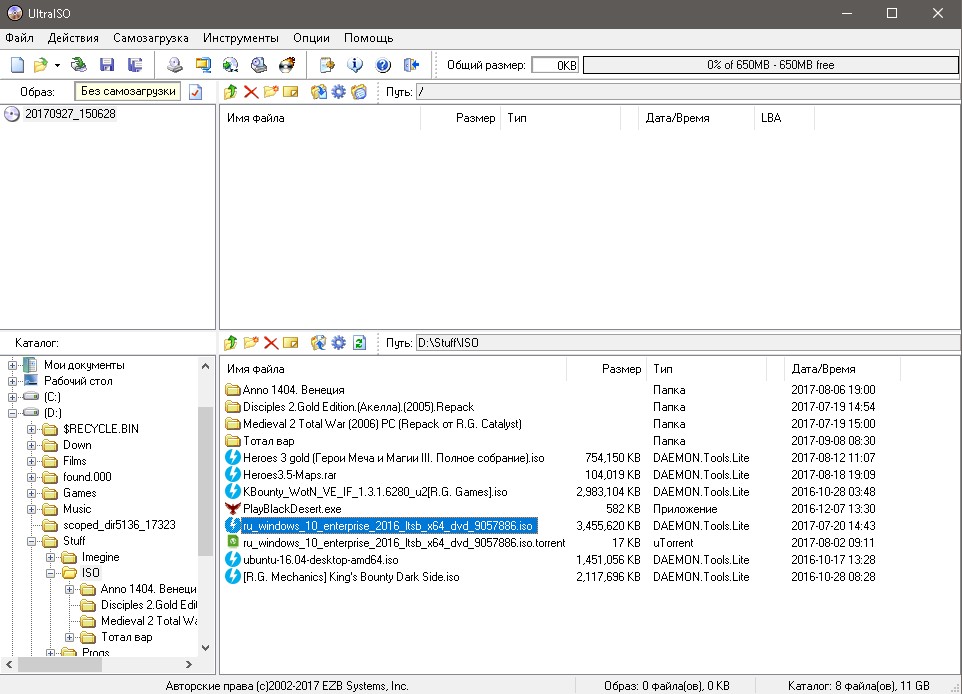The width and height of the screenshot is (962, 694).
Task: Click red Delete X in image toolbar
Action: point(251,92)
